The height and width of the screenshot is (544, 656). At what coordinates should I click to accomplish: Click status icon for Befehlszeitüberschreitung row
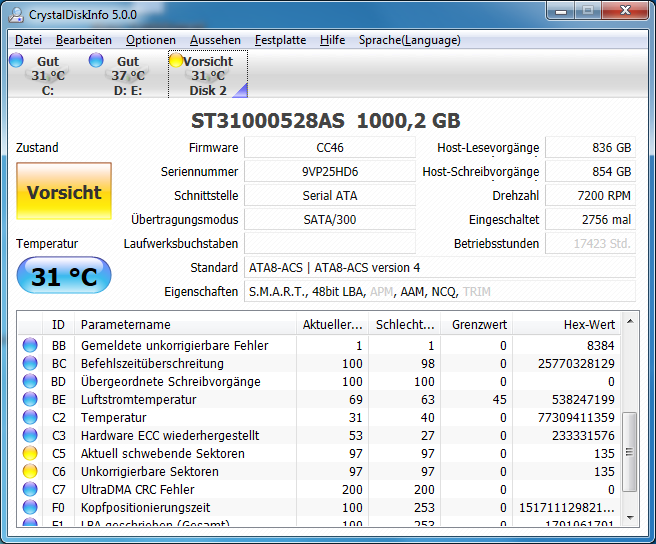(30, 363)
